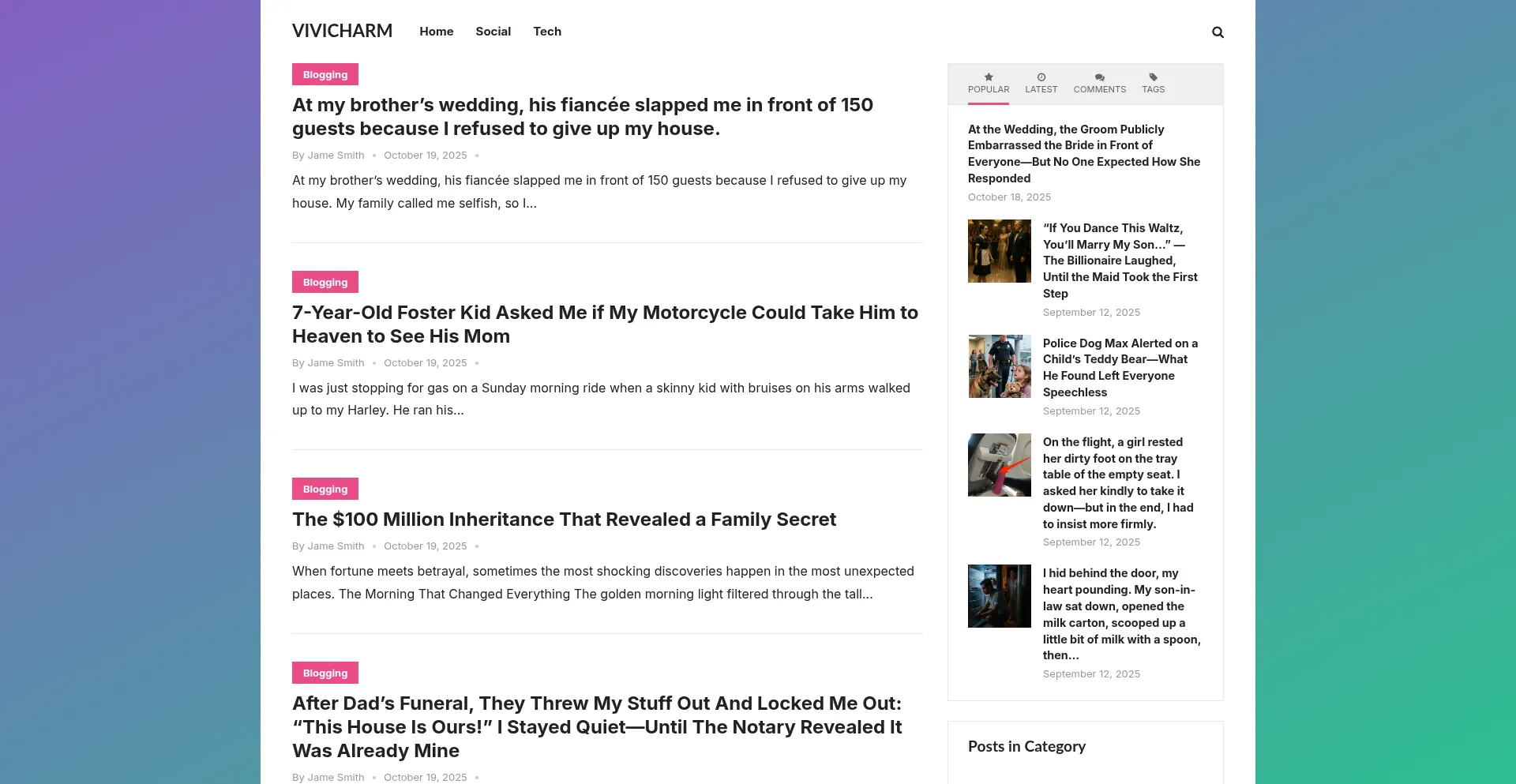Open the search magnifier icon
This screenshot has width=1516, height=784.
(1218, 32)
